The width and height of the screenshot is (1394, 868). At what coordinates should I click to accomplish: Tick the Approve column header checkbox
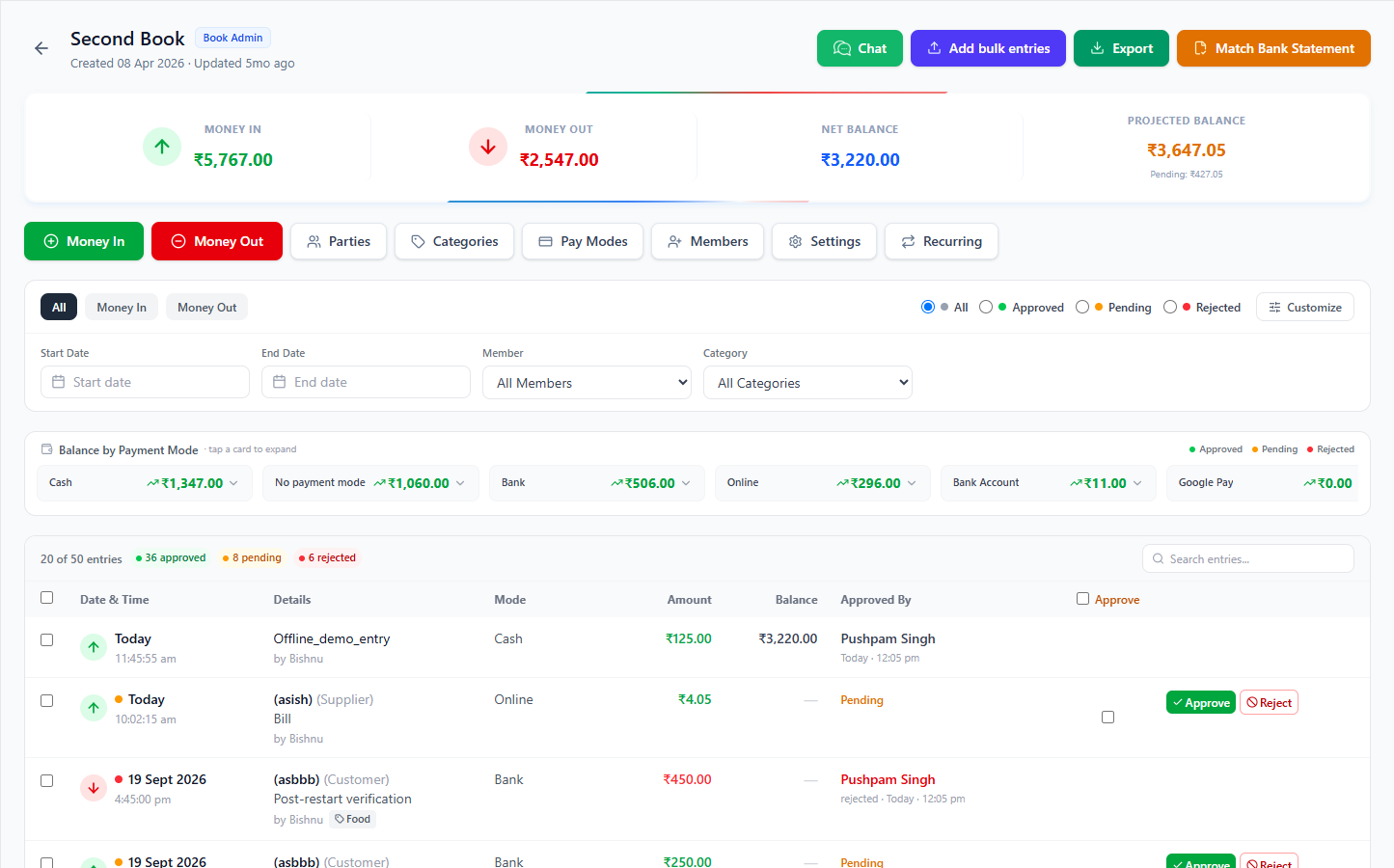[x=1082, y=599]
